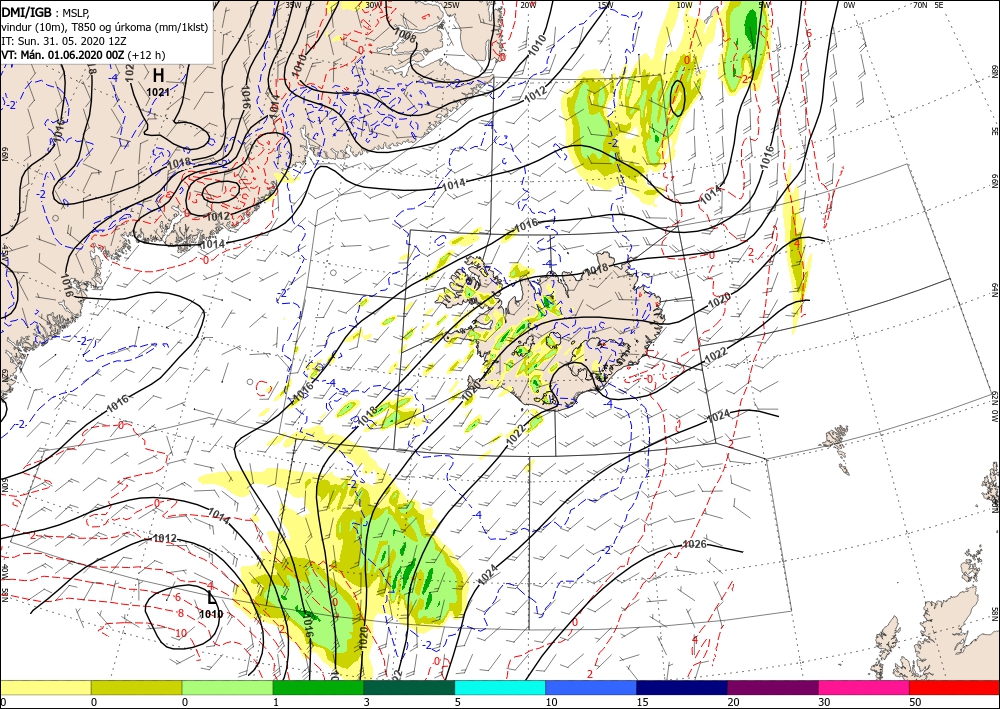This screenshot has width=1000, height=709.
Task: Click the 'H' high pressure marker
Action: coord(158,75)
